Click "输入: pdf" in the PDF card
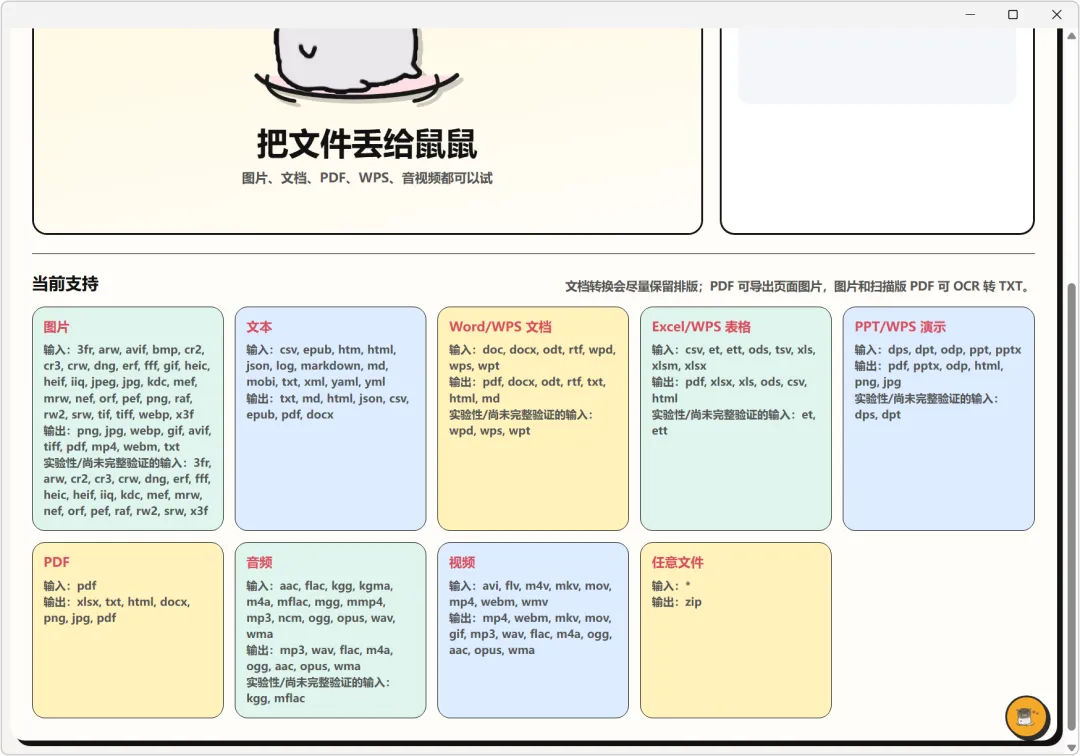The height and width of the screenshot is (756, 1080). (x=70, y=586)
